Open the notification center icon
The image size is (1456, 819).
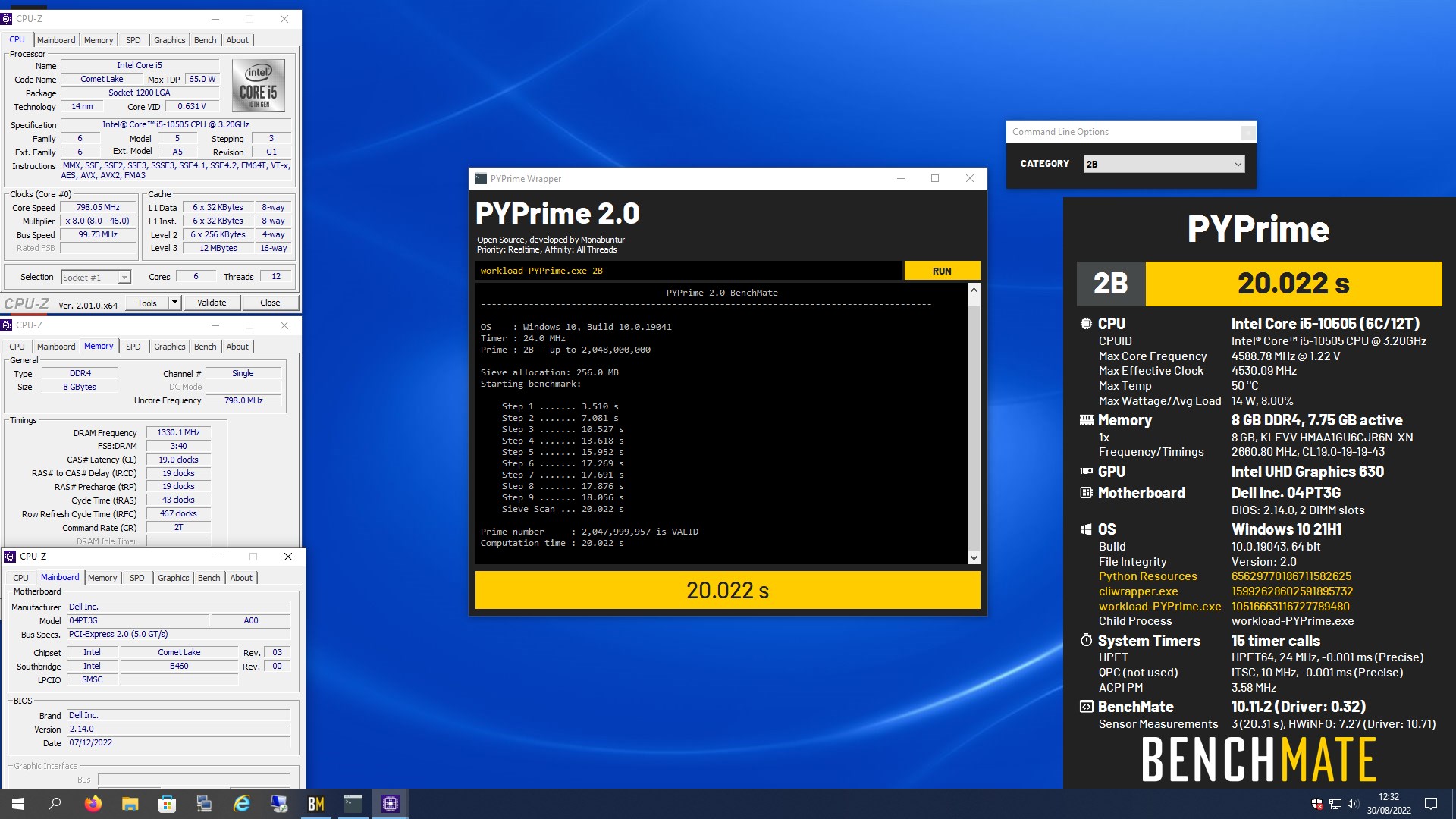[x=1431, y=804]
